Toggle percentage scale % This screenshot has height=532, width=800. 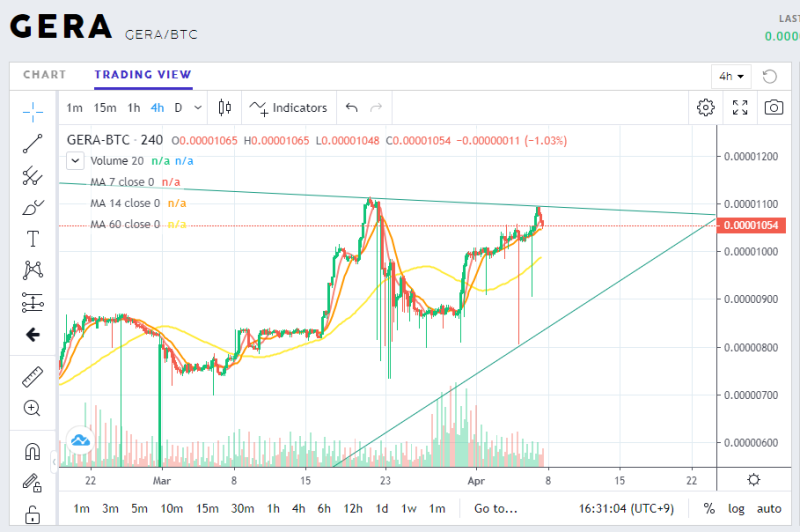point(709,509)
